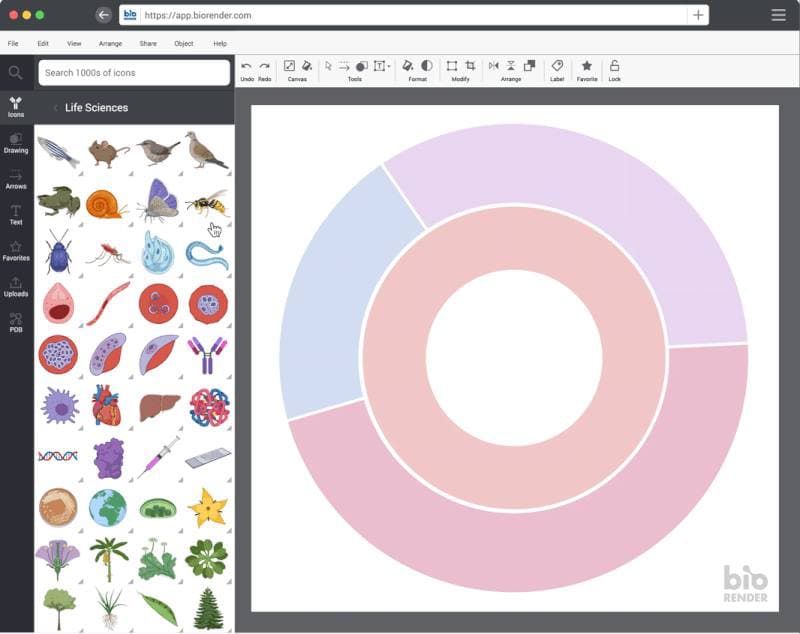Select the Crop tool in Modify

point(470,66)
